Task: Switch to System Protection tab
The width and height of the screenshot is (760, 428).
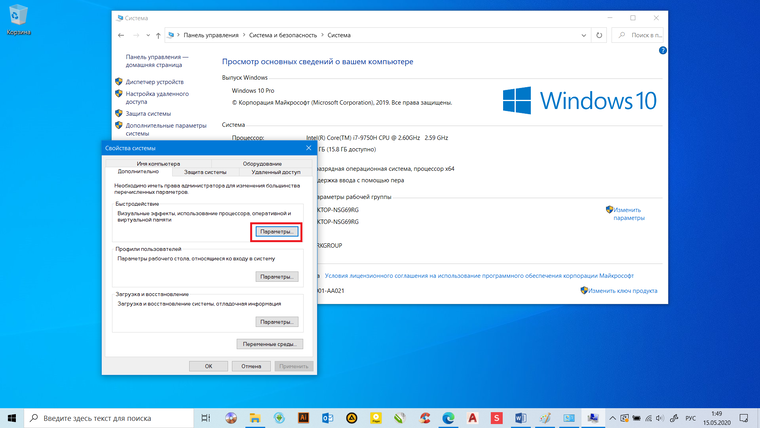Action: pyautogui.click(x=205, y=172)
